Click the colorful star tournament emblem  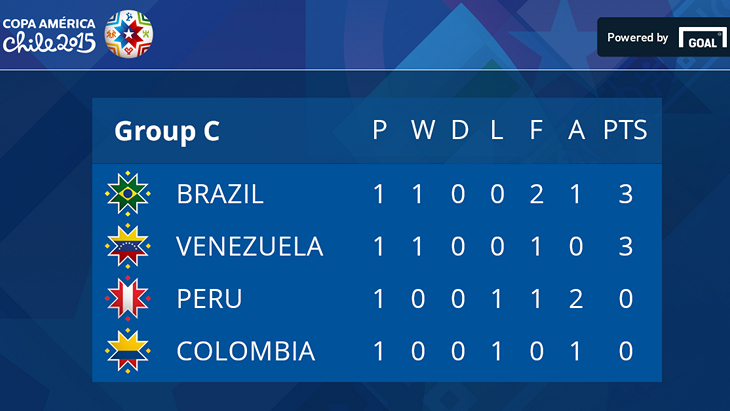130,32
